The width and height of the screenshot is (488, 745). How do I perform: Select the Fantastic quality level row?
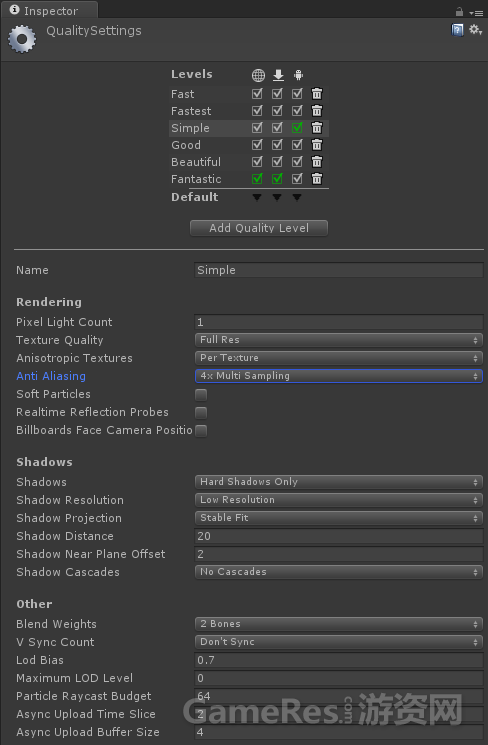(x=249, y=179)
